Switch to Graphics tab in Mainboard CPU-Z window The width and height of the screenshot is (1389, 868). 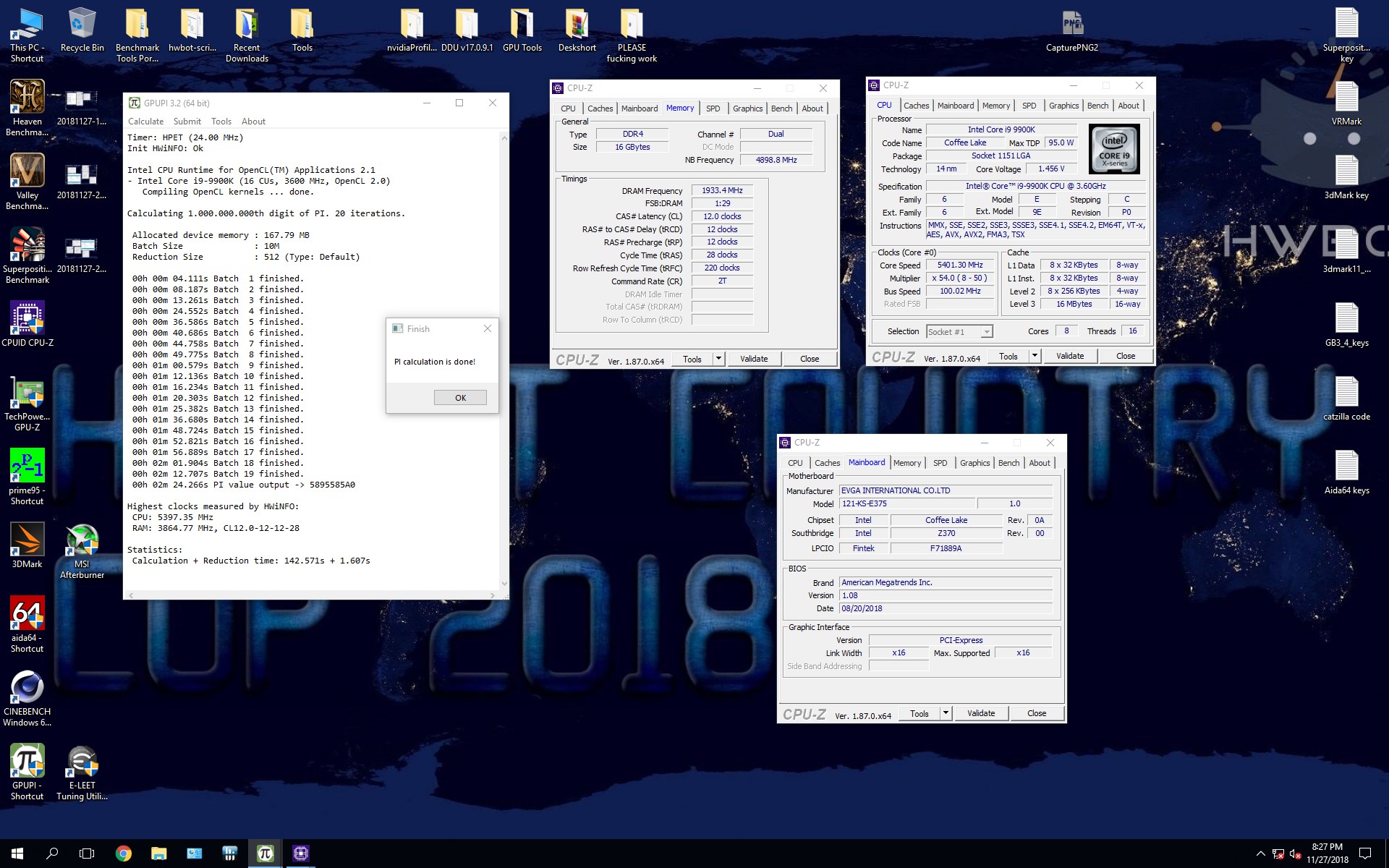[x=974, y=463]
